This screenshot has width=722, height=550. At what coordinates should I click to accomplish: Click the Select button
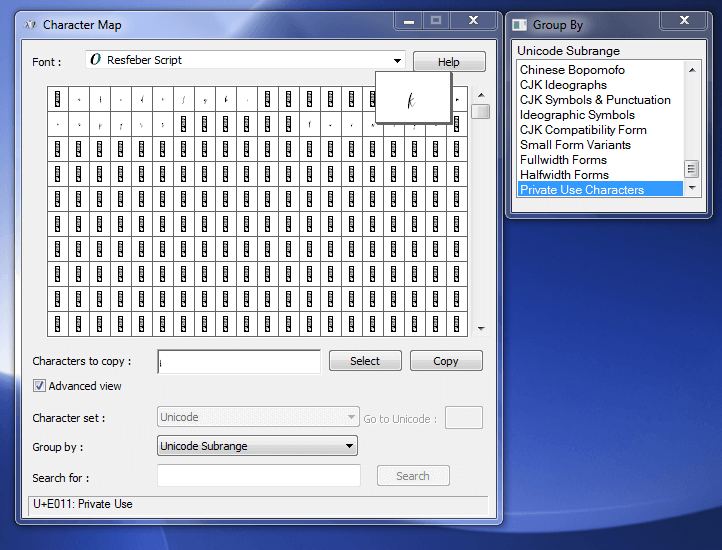(365, 361)
